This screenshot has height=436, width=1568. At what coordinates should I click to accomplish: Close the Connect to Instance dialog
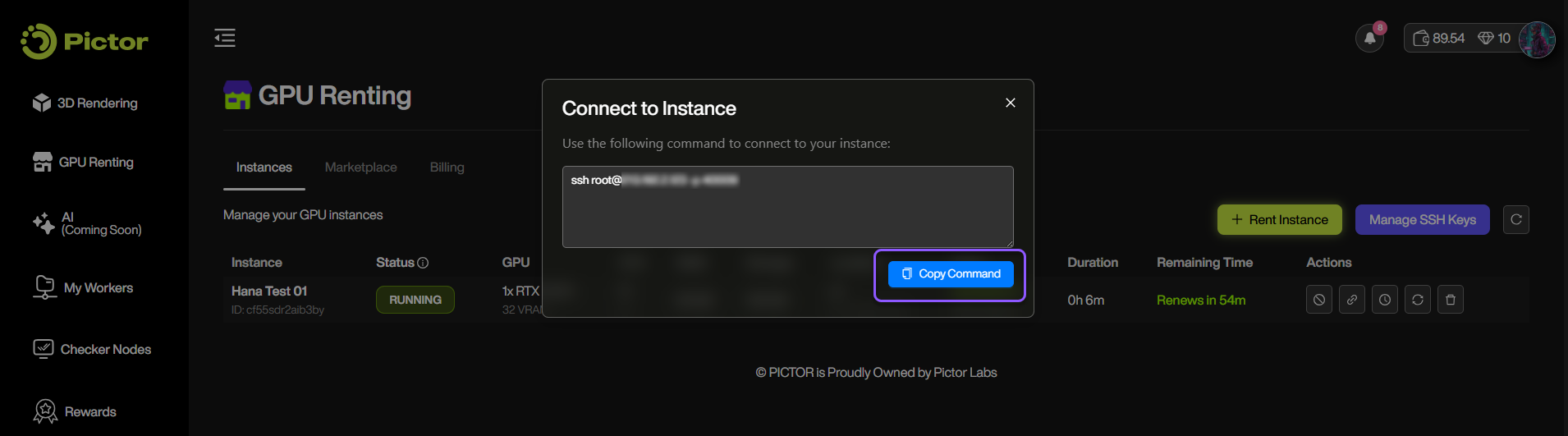coord(1011,103)
